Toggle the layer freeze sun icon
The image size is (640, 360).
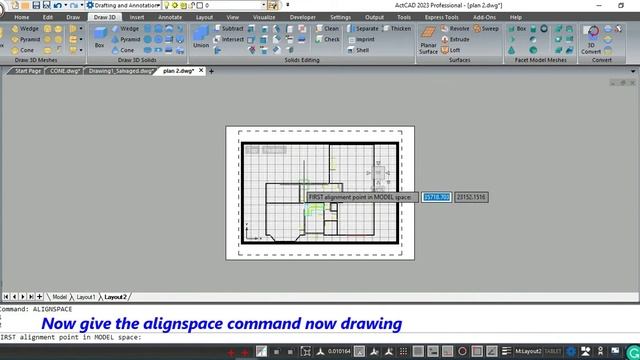175,5
